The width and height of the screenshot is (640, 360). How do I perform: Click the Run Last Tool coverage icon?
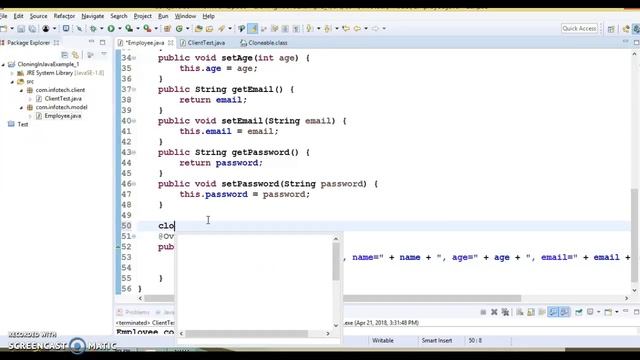(129, 29)
